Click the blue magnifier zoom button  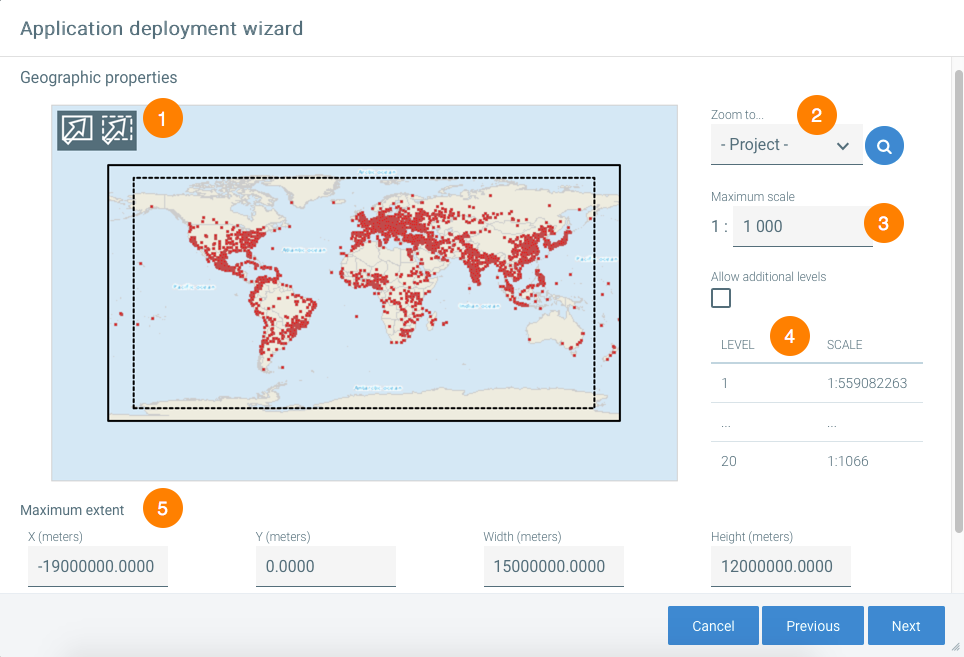click(884, 145)
